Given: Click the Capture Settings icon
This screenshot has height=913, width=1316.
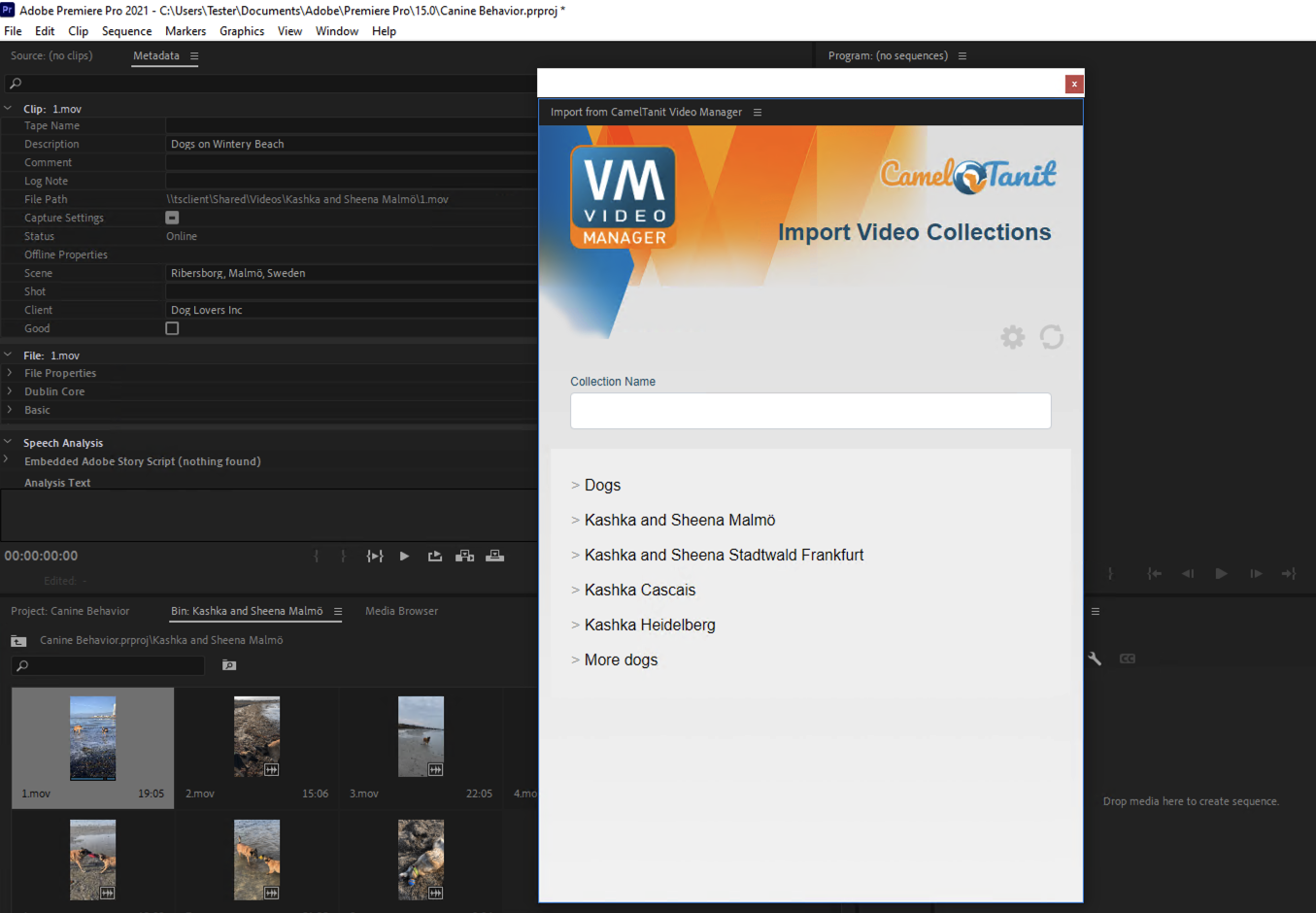Looking at the screenshot, I should 172,218.
